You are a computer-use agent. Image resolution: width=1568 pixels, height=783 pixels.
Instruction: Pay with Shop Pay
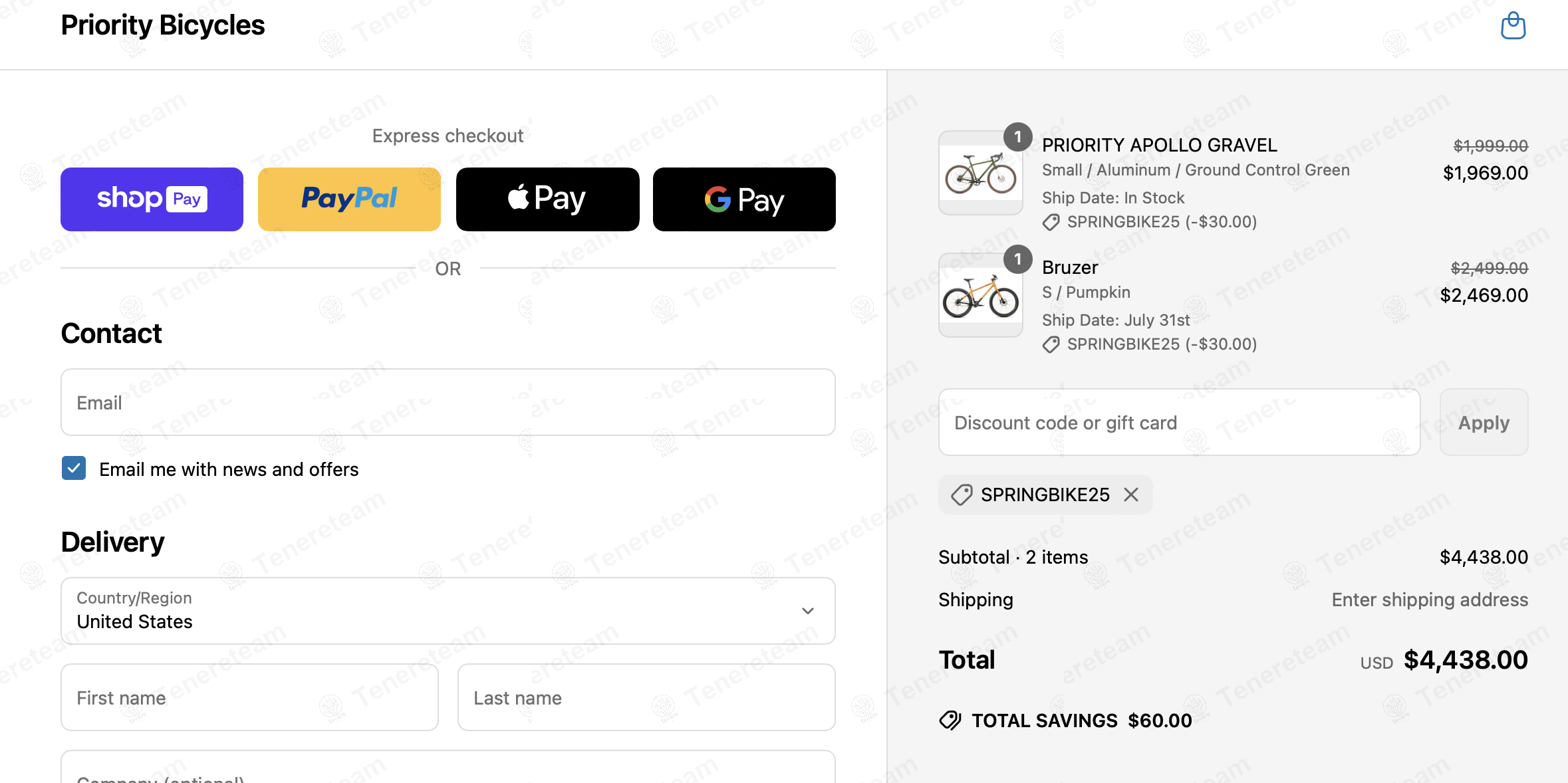[x=152, y=199]
